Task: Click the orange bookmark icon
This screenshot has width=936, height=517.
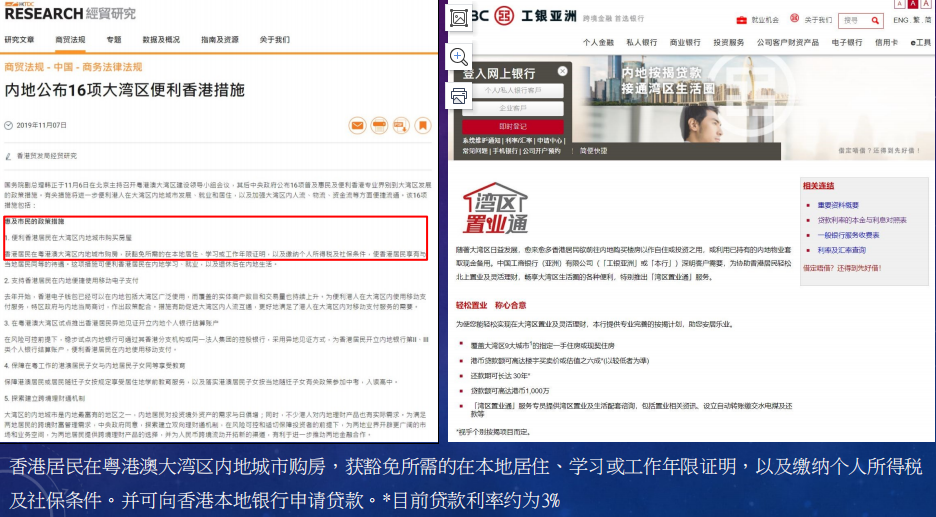Action: (423, 125)
